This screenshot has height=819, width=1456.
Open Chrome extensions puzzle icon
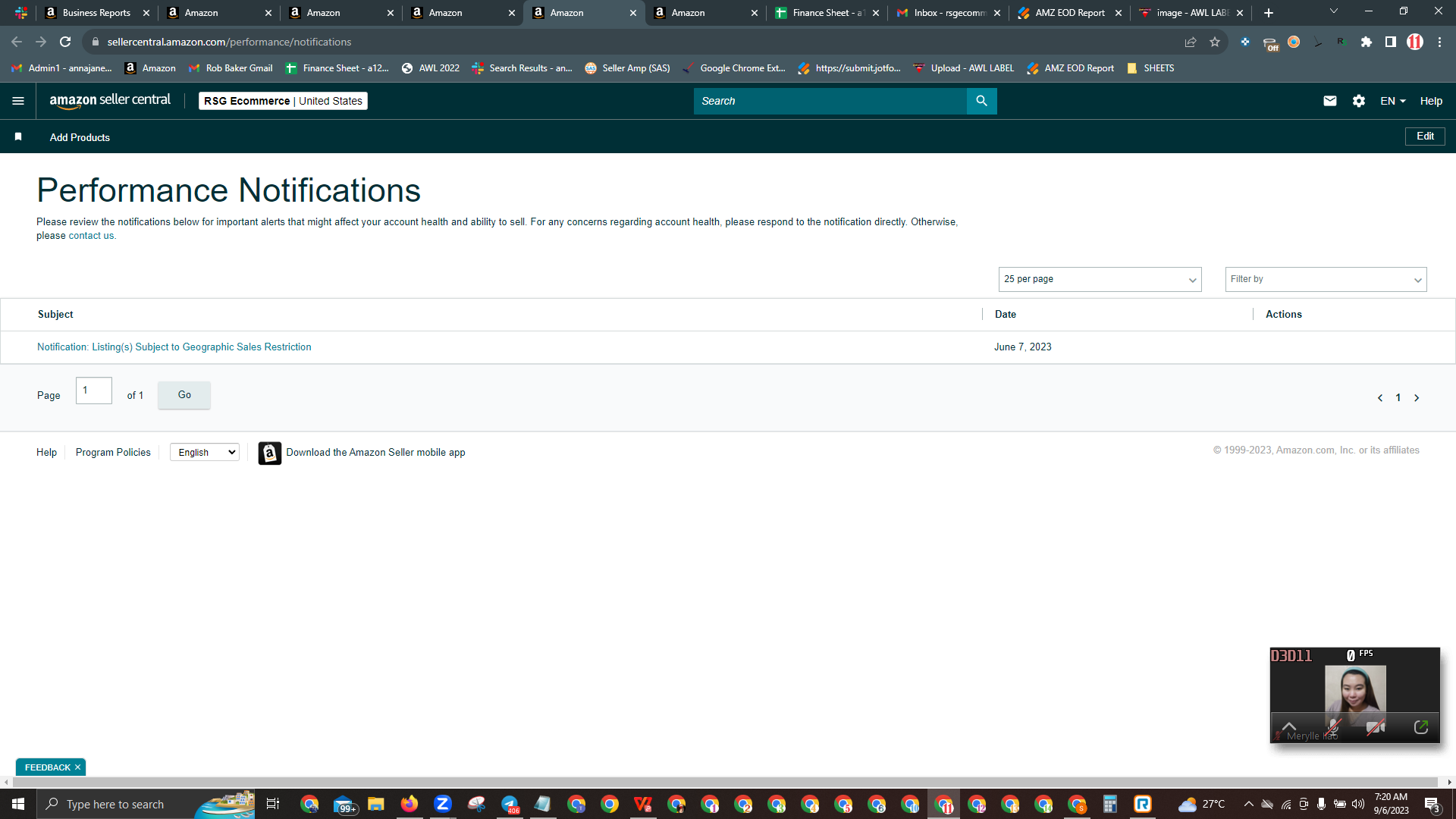tap(1367, 42)
